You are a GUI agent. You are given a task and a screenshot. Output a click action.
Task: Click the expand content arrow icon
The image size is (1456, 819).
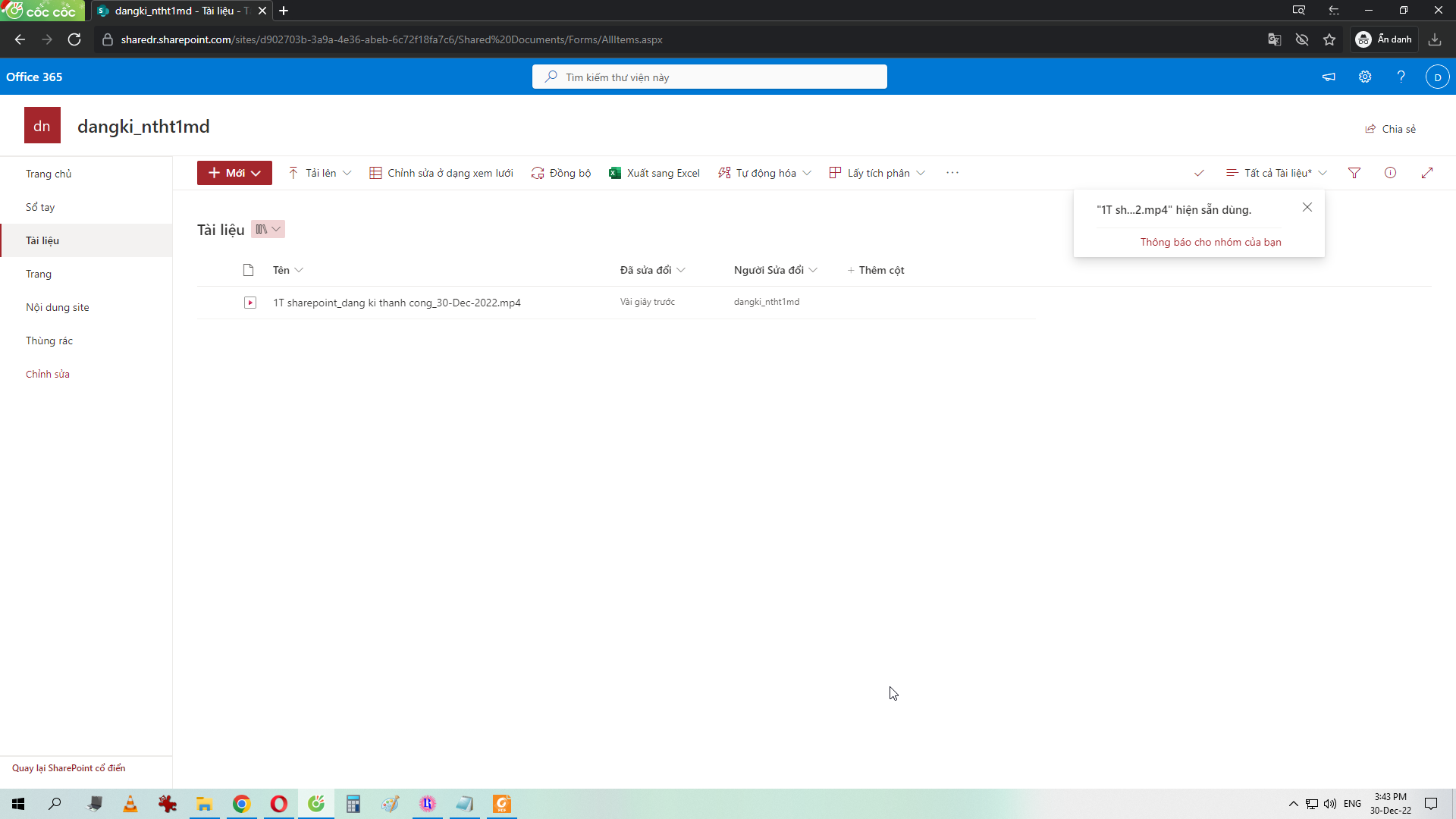coord(1427,173)
